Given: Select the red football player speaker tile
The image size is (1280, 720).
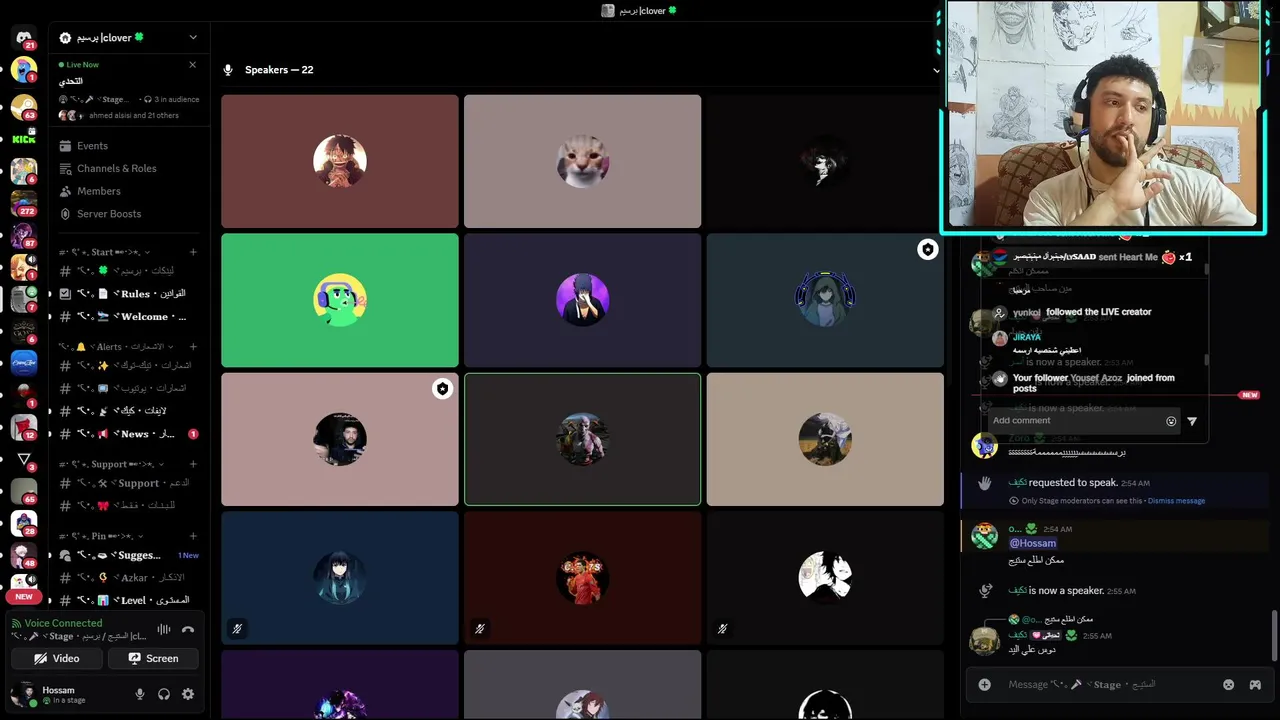Looking at the screenshot, I should tap(583, 578).
